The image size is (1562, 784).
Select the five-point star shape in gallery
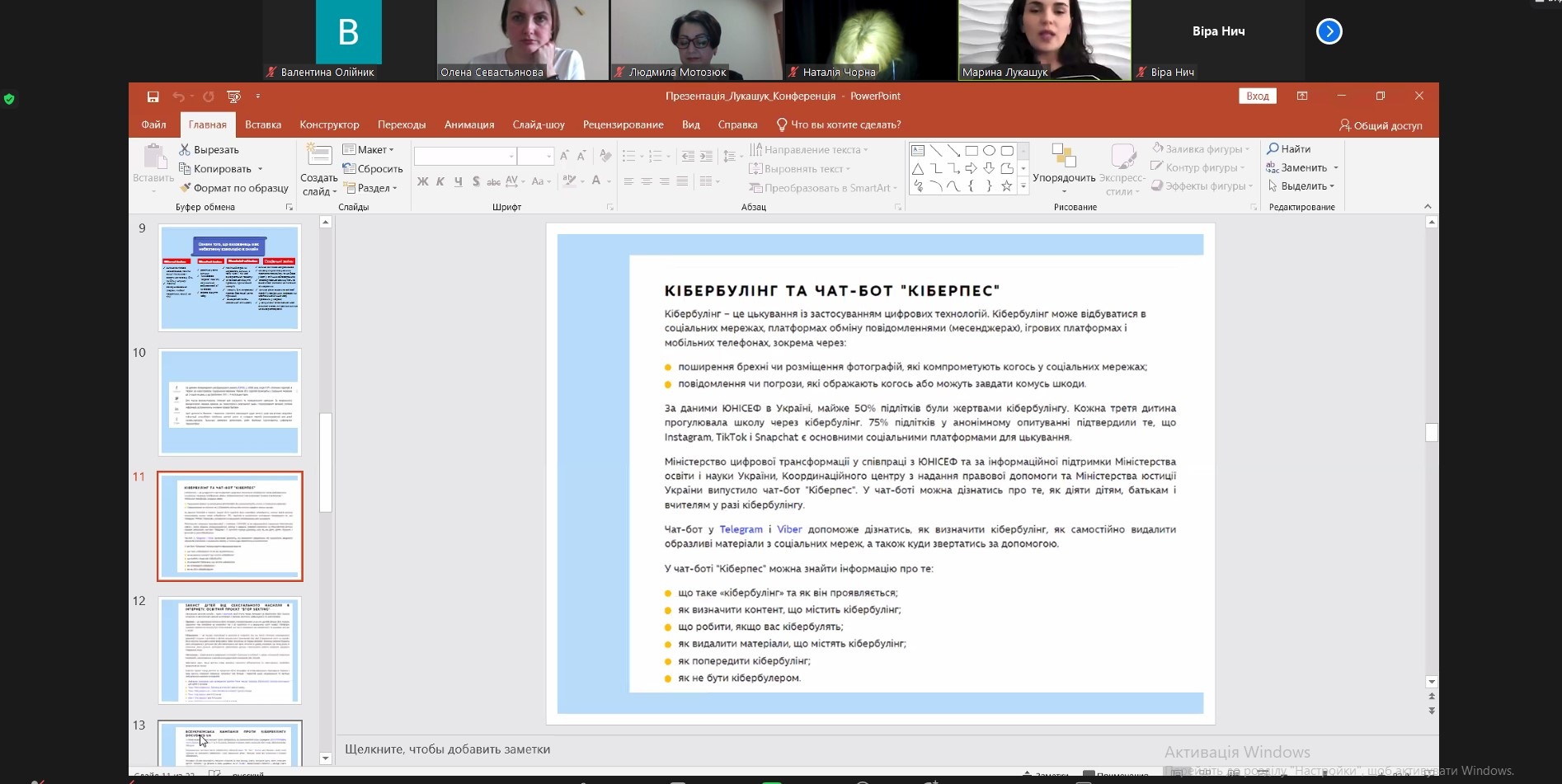click(x=1007, y=186)
